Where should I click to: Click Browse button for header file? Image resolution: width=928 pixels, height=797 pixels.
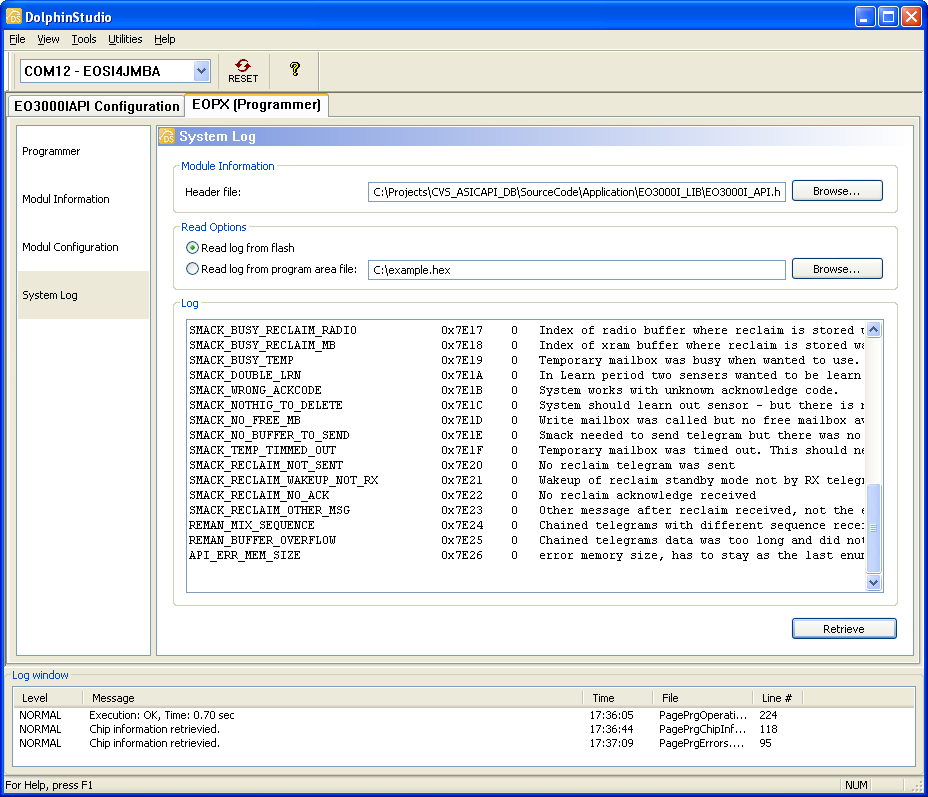tap(837, 191)
